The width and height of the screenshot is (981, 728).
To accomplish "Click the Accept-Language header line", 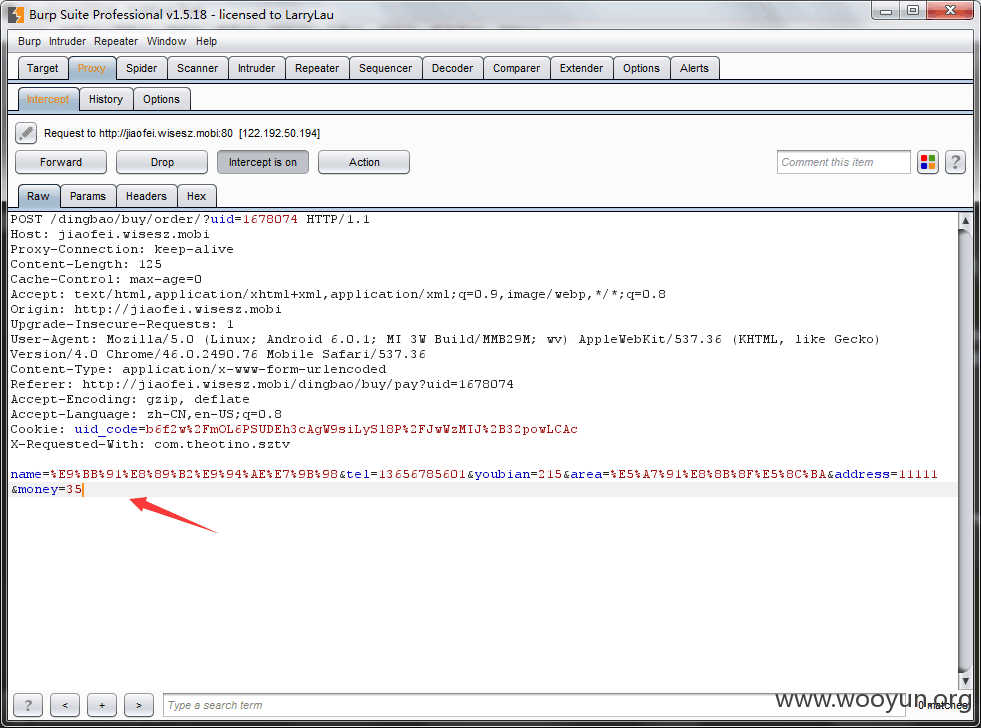I will pos(146,414).
